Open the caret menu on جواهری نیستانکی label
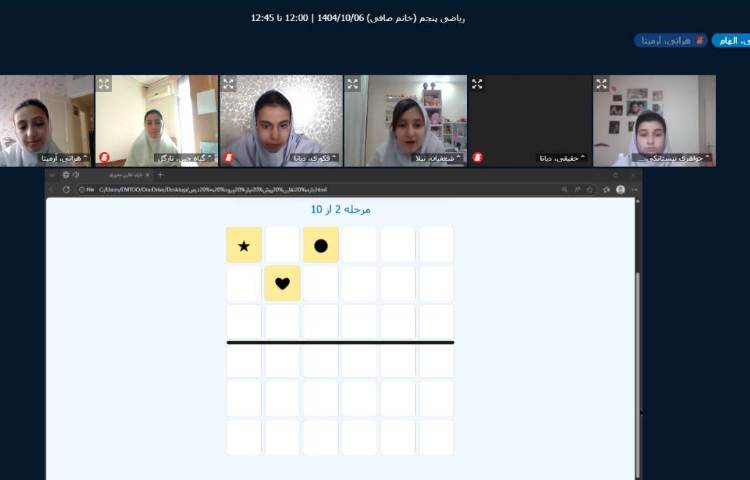The width and height of the screenshot is (750, 480). 706,157
